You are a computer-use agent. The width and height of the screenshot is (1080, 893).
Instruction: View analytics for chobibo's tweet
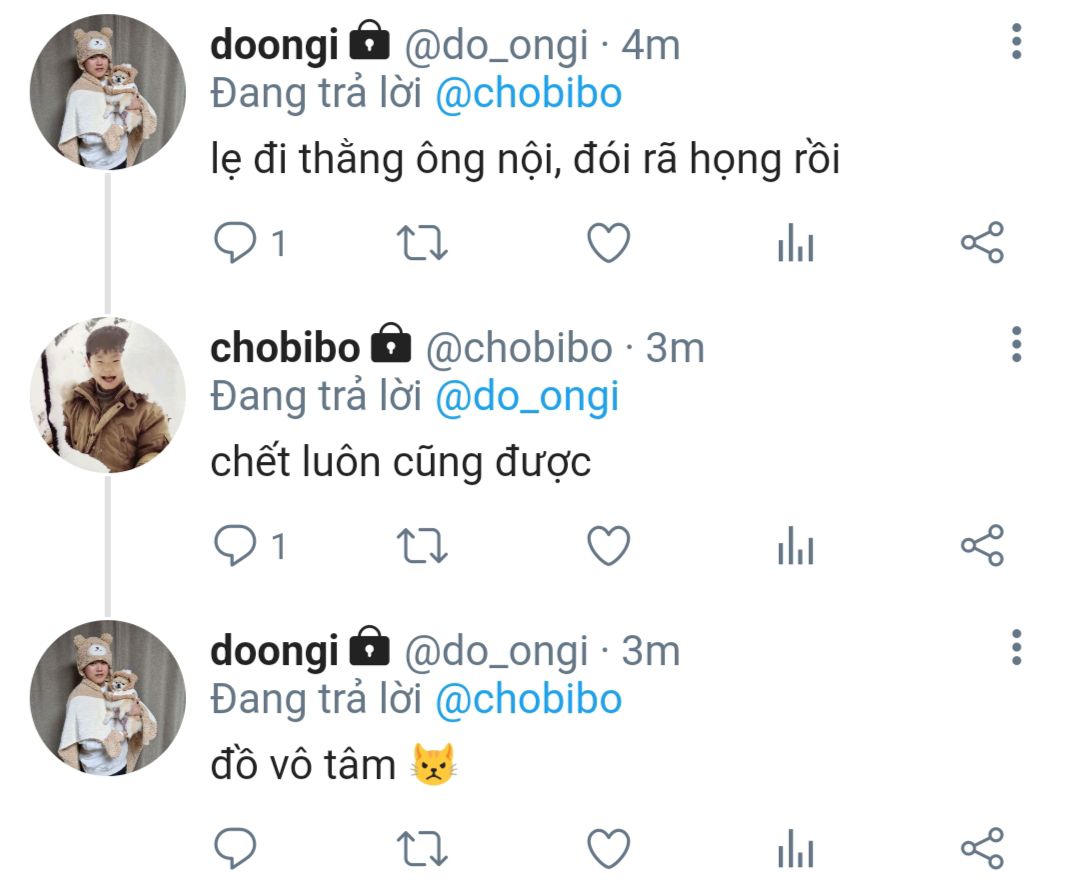[796, 547]
